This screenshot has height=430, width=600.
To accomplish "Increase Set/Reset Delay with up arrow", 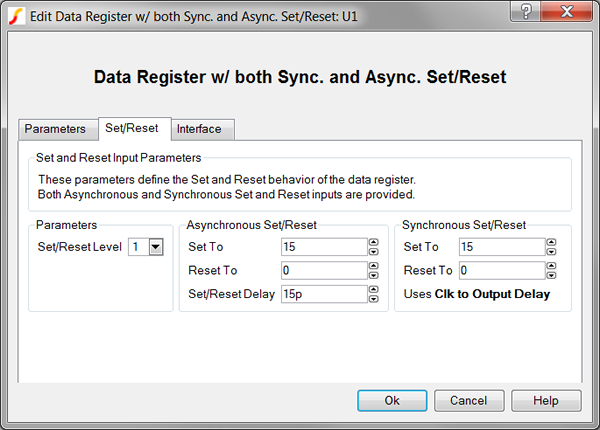I will click(x=373, y=289).
